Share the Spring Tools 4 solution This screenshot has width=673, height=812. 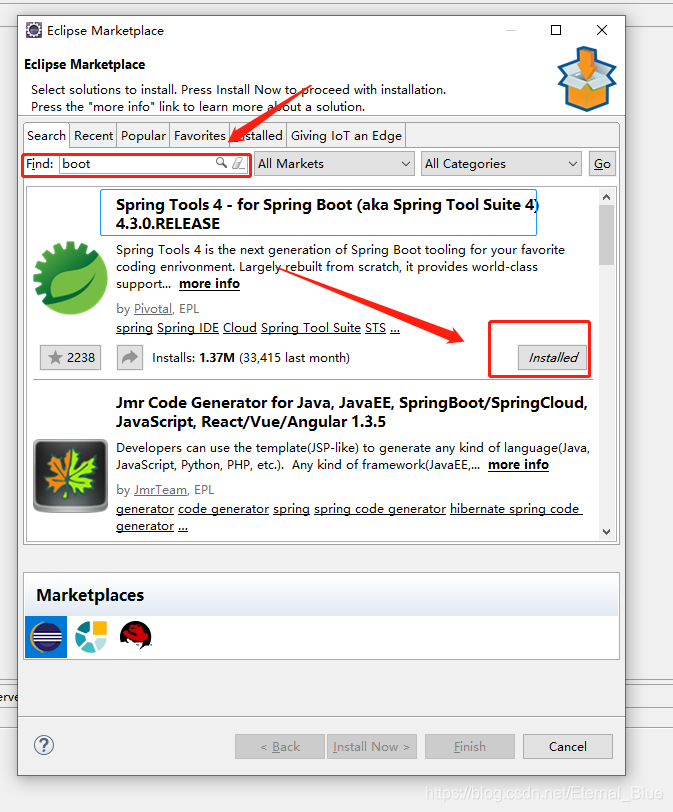click(x=129, y=357)
